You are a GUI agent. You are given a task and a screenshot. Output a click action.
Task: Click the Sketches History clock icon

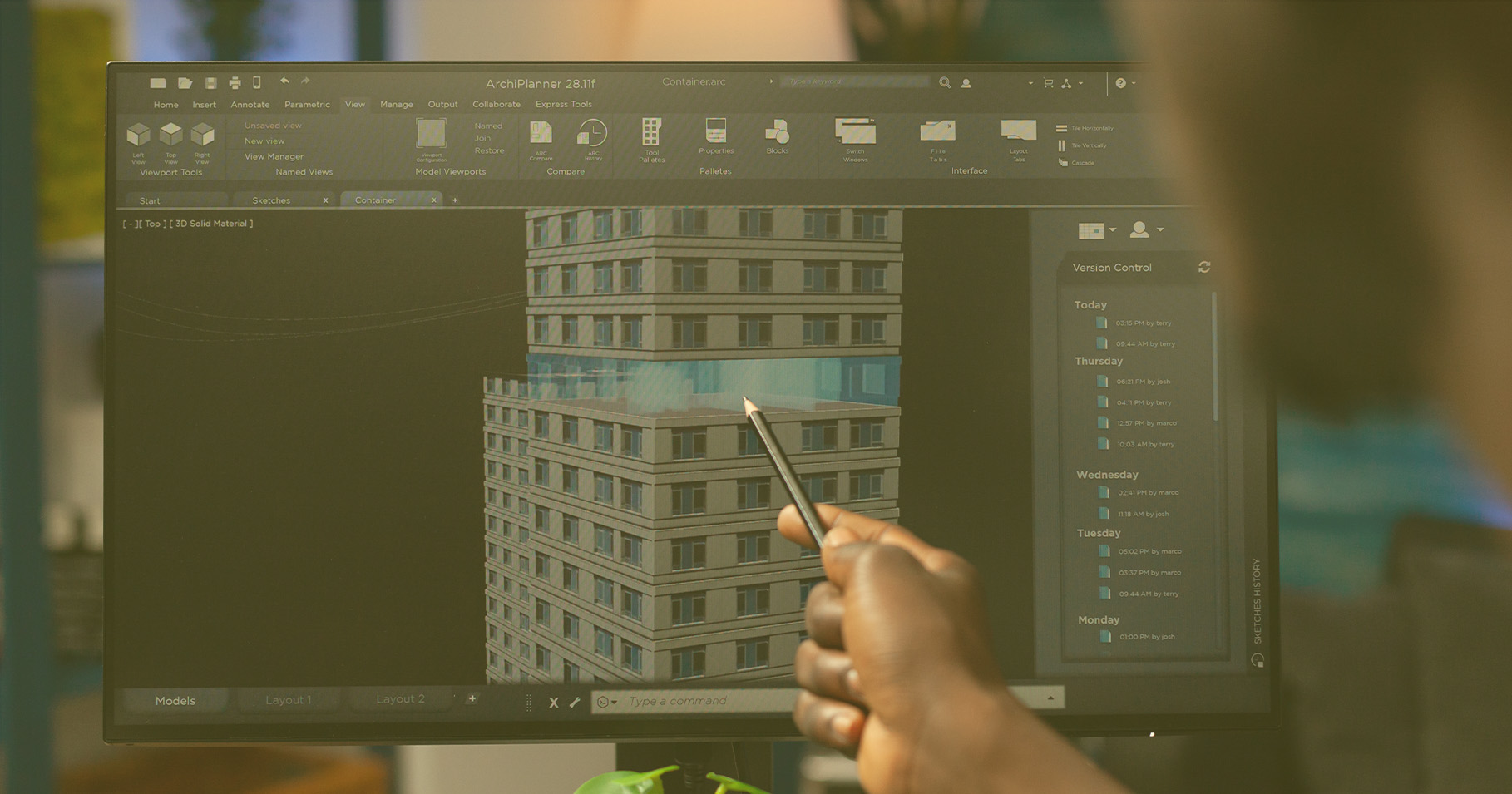click(x=1258, y=660)
